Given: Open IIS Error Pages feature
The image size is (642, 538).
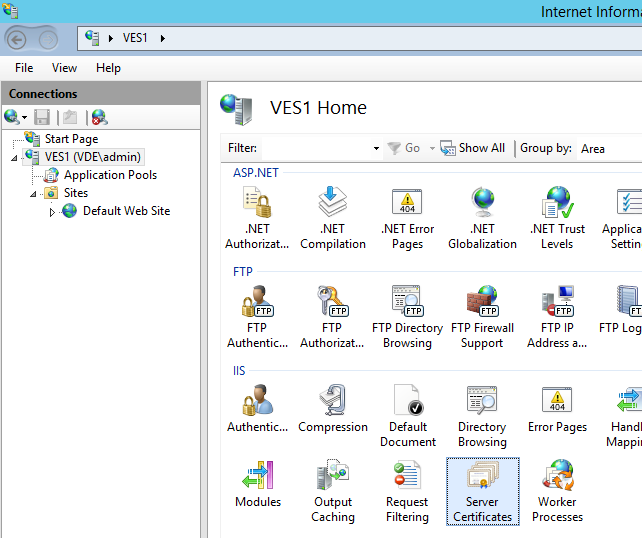Looking at the screenshot, I should point(557,408).
